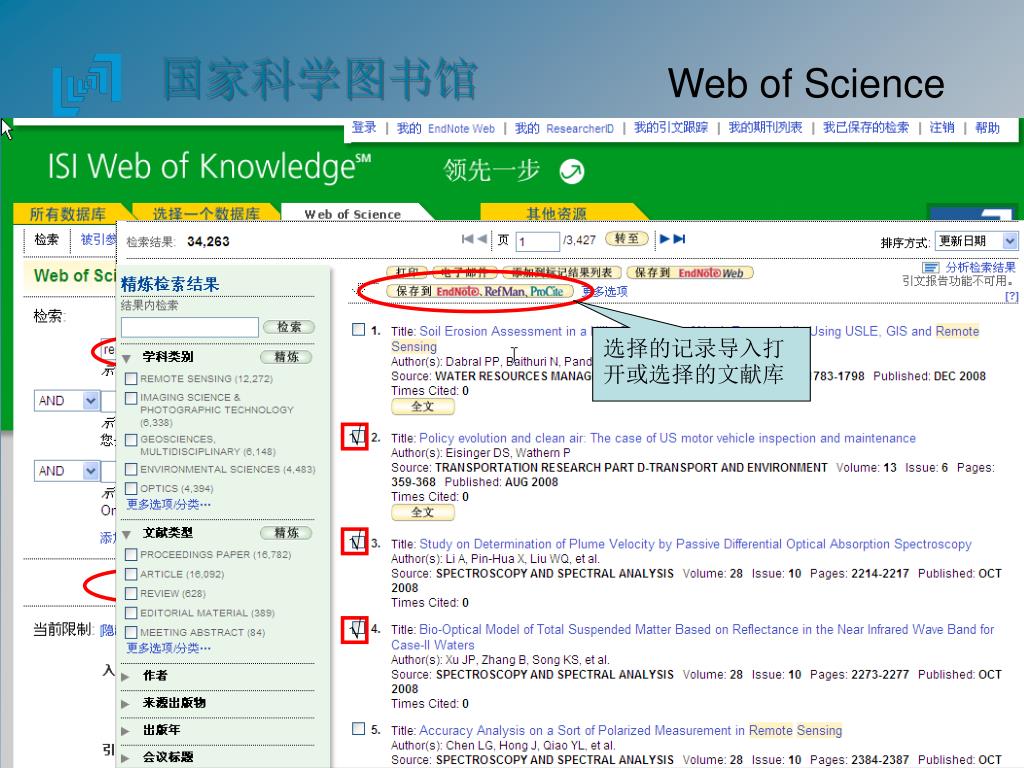Expand the 作者 section

click(125, 677)
